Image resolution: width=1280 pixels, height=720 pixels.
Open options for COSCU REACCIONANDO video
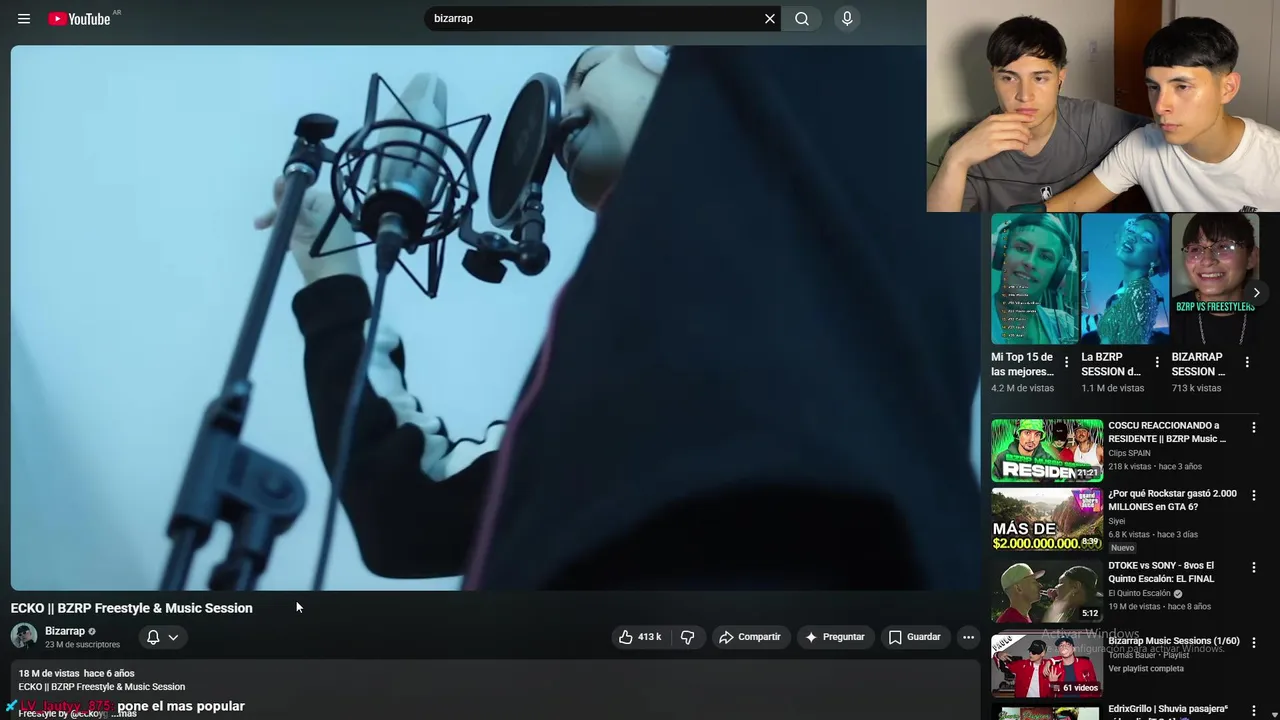pos(1254,428)
